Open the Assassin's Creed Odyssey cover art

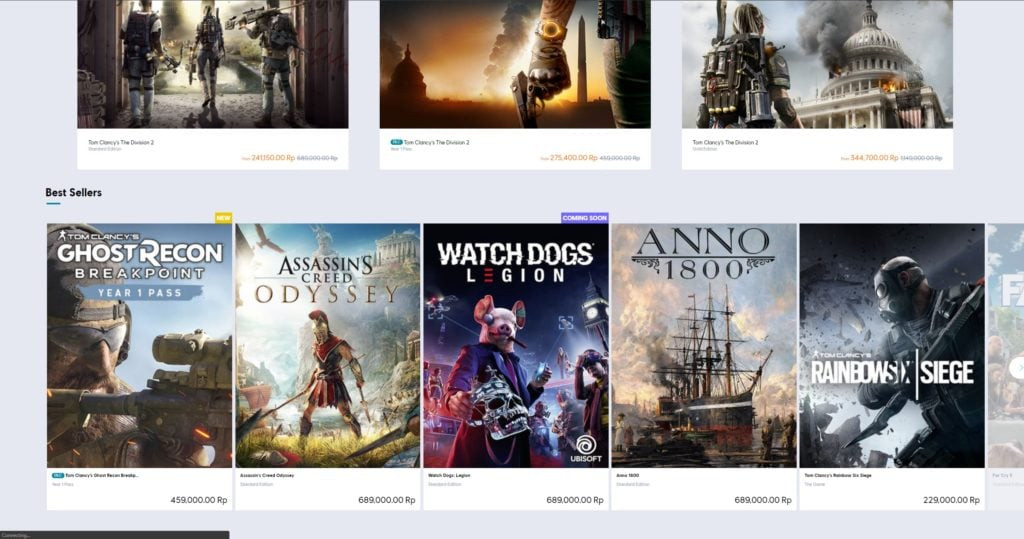point(327,345)
